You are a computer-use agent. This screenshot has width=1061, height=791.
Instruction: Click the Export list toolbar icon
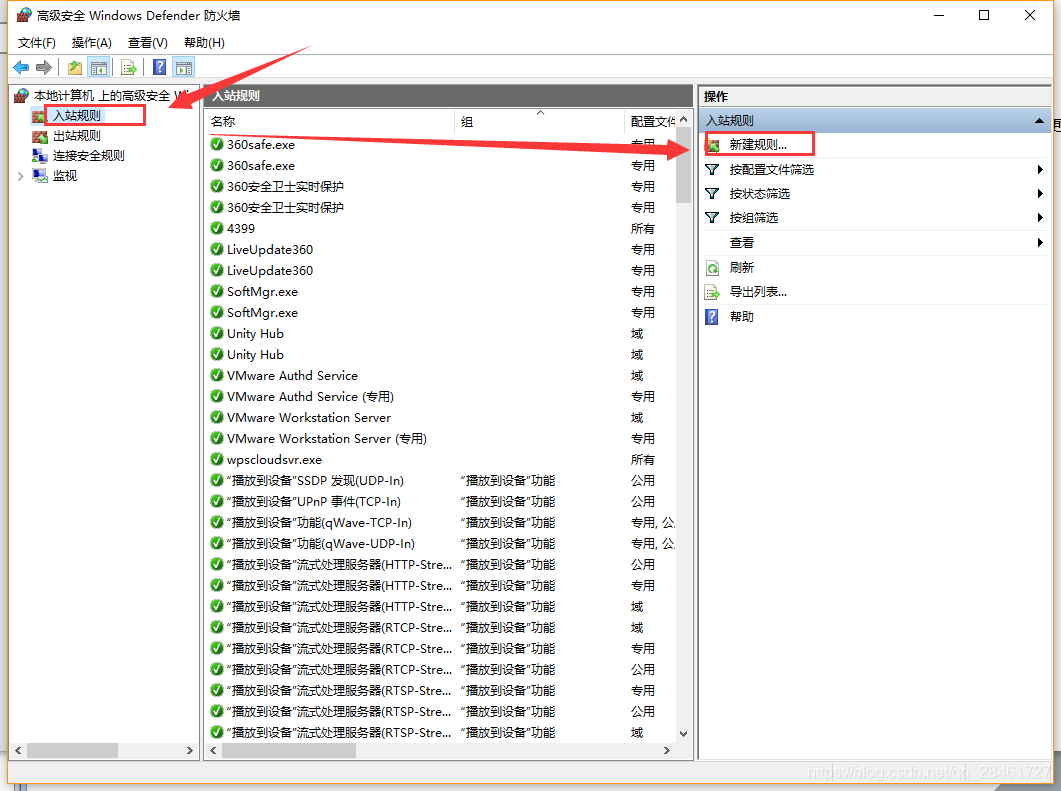click(x=129, y=68)
